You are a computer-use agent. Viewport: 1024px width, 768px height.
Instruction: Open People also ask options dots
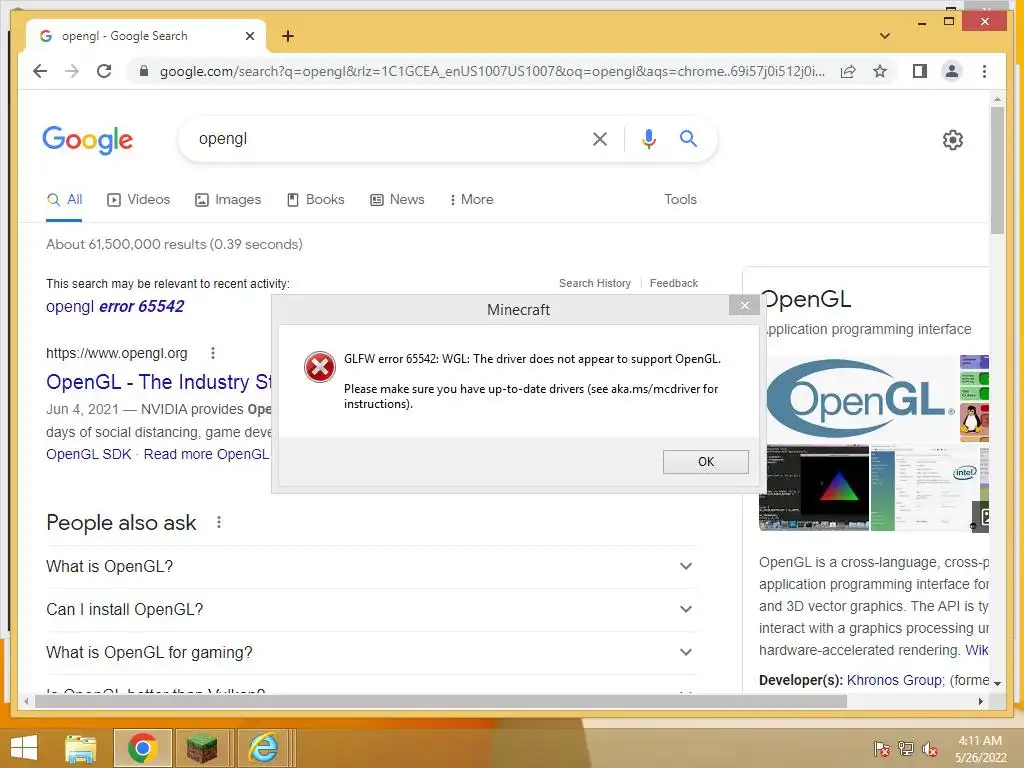click(219, 522)
